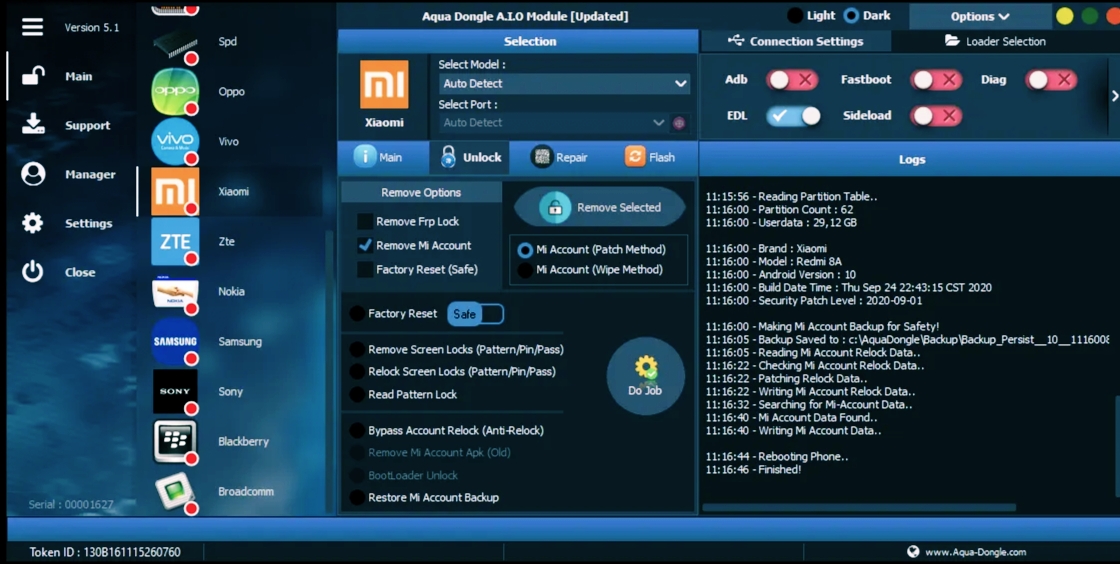The width and height of the screenshot is (1120, 564).
Task: Select the Spd chip brand icon
Action: pos(175,44)
